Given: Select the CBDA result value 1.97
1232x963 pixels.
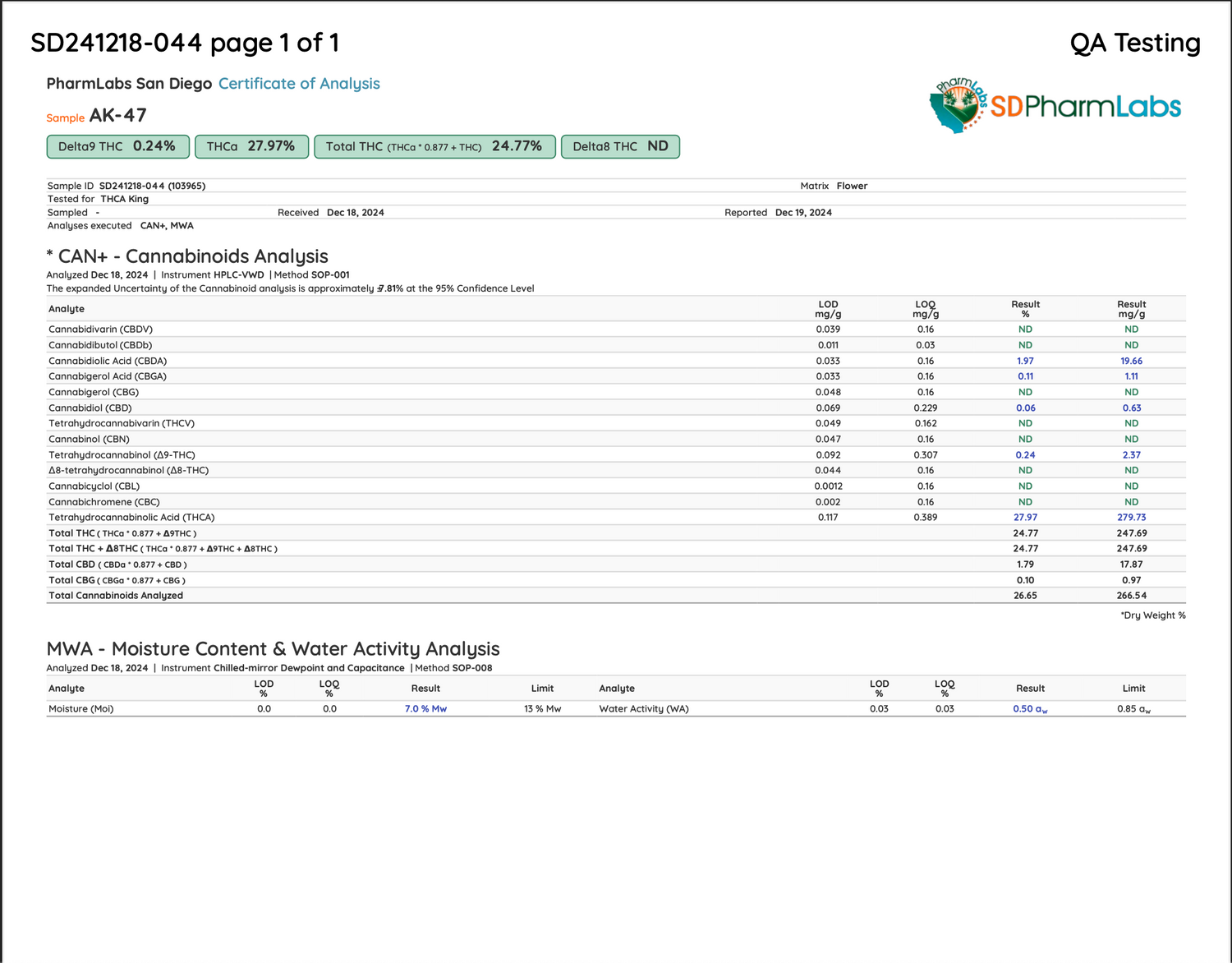Looking at the screenshot, I should click(x=1025, y=361).
